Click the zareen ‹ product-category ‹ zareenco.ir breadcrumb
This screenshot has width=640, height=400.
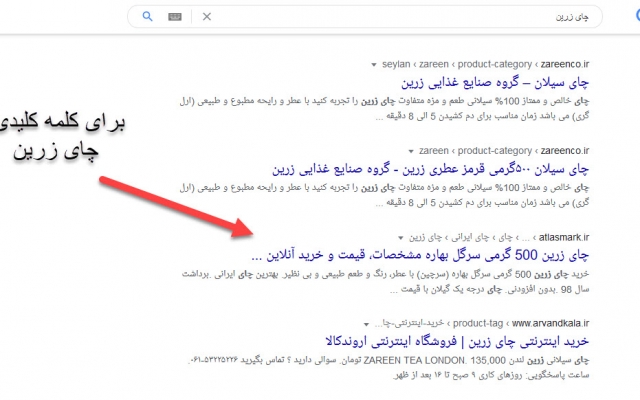504,151
